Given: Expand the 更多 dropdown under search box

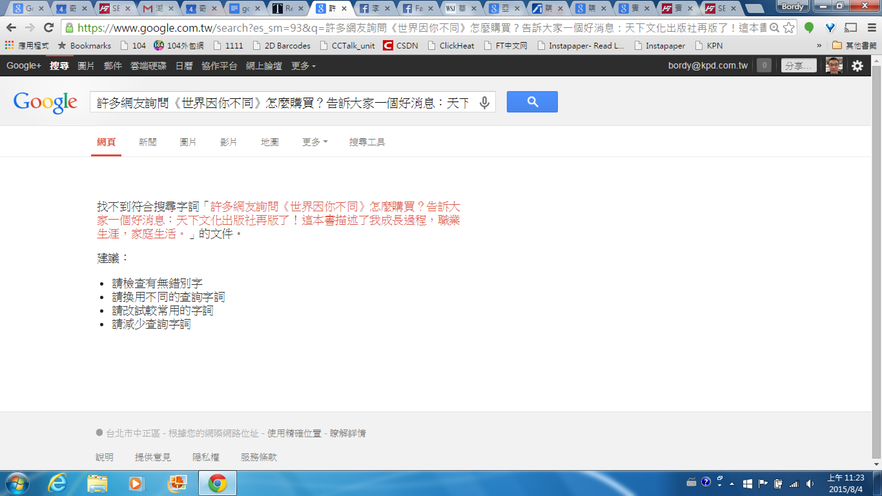Looking at the screenshot, I should click(x=314, y=142).
